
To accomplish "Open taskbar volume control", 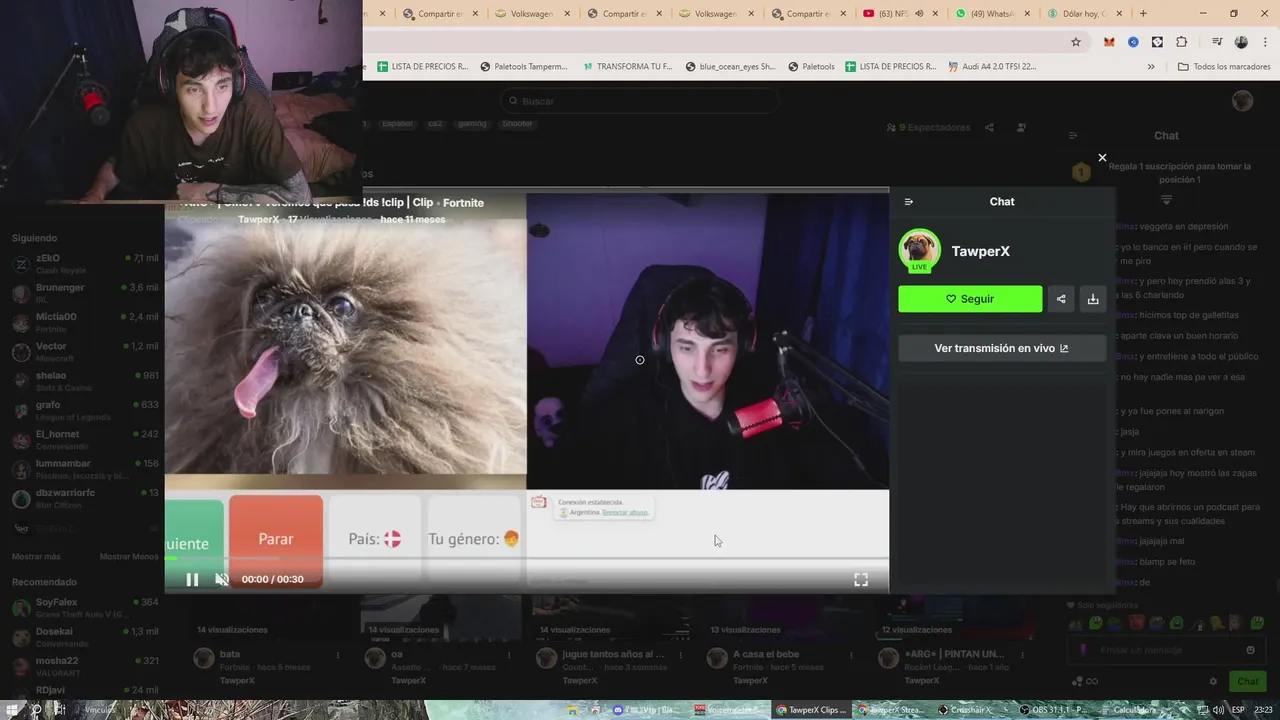I will (x=1219, y=710).
